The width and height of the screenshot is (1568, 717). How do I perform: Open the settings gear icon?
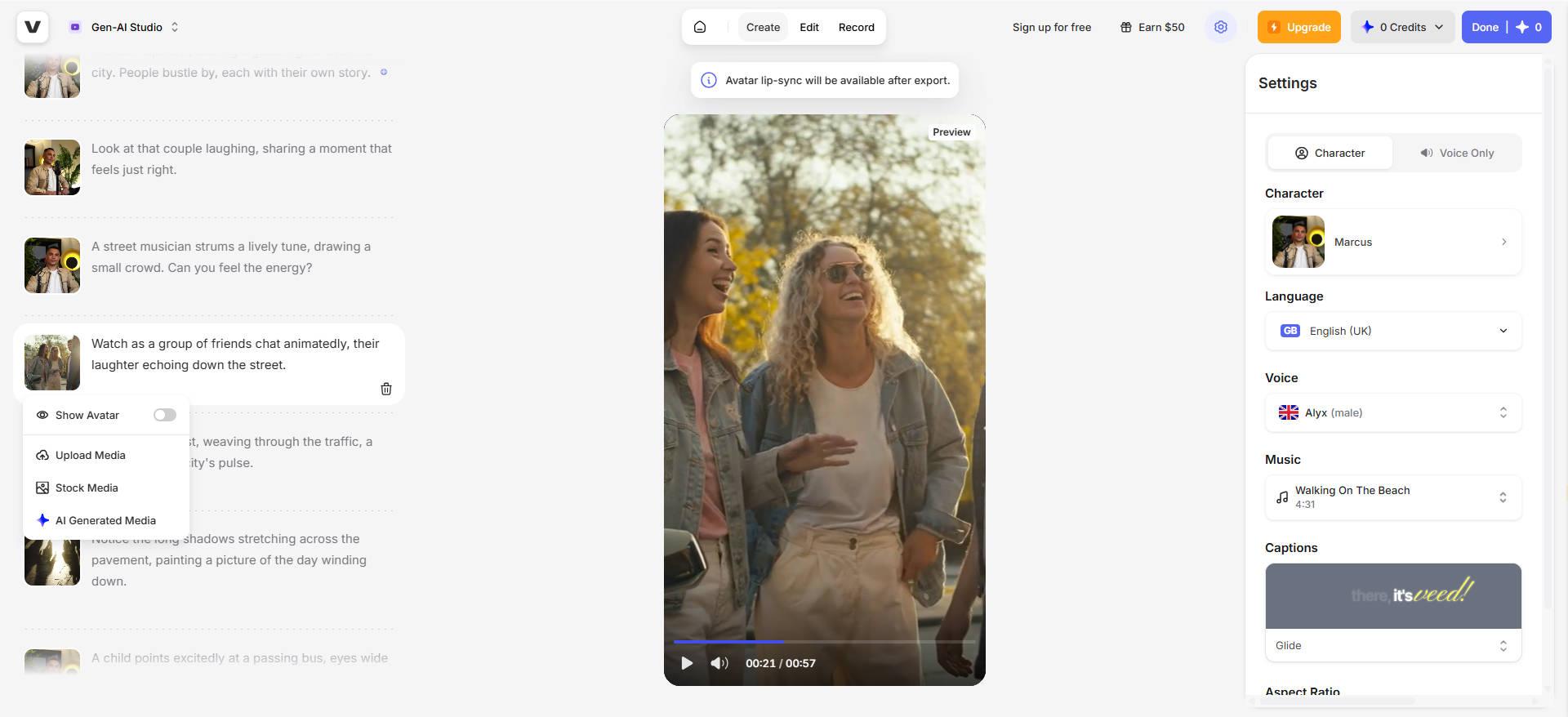[1220, 27]
